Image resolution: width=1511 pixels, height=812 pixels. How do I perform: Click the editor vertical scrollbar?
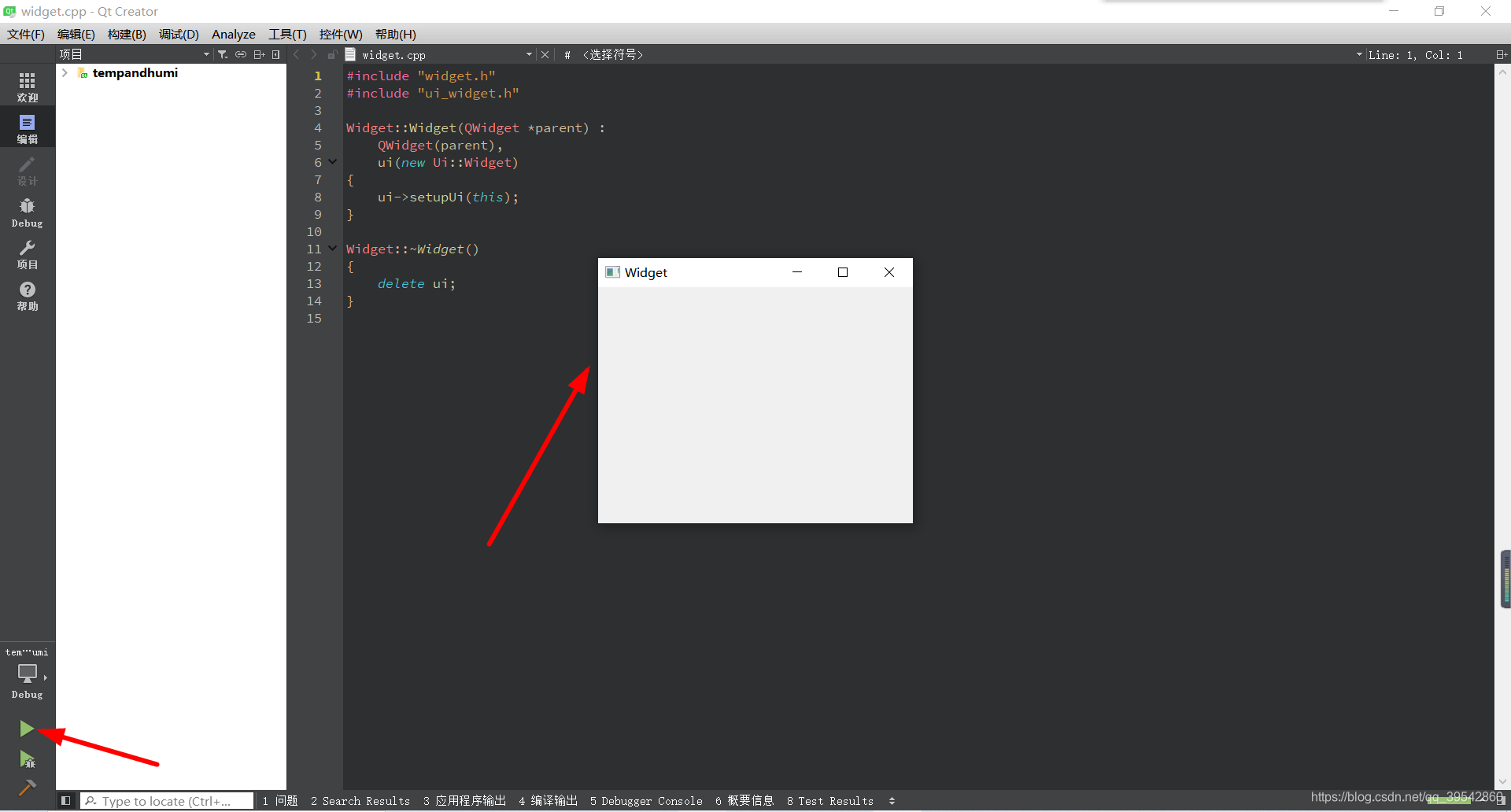click(1502, 426)
